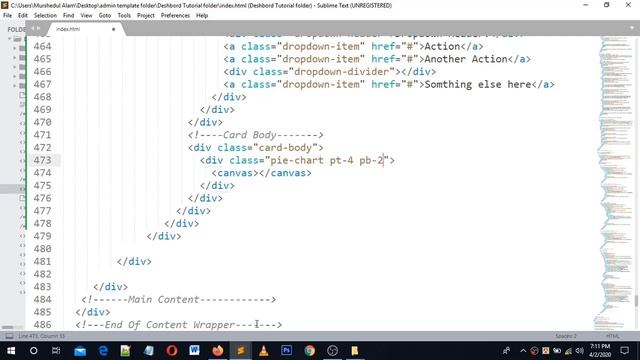
Task: Open the Find menu
Action: (69, 16)
